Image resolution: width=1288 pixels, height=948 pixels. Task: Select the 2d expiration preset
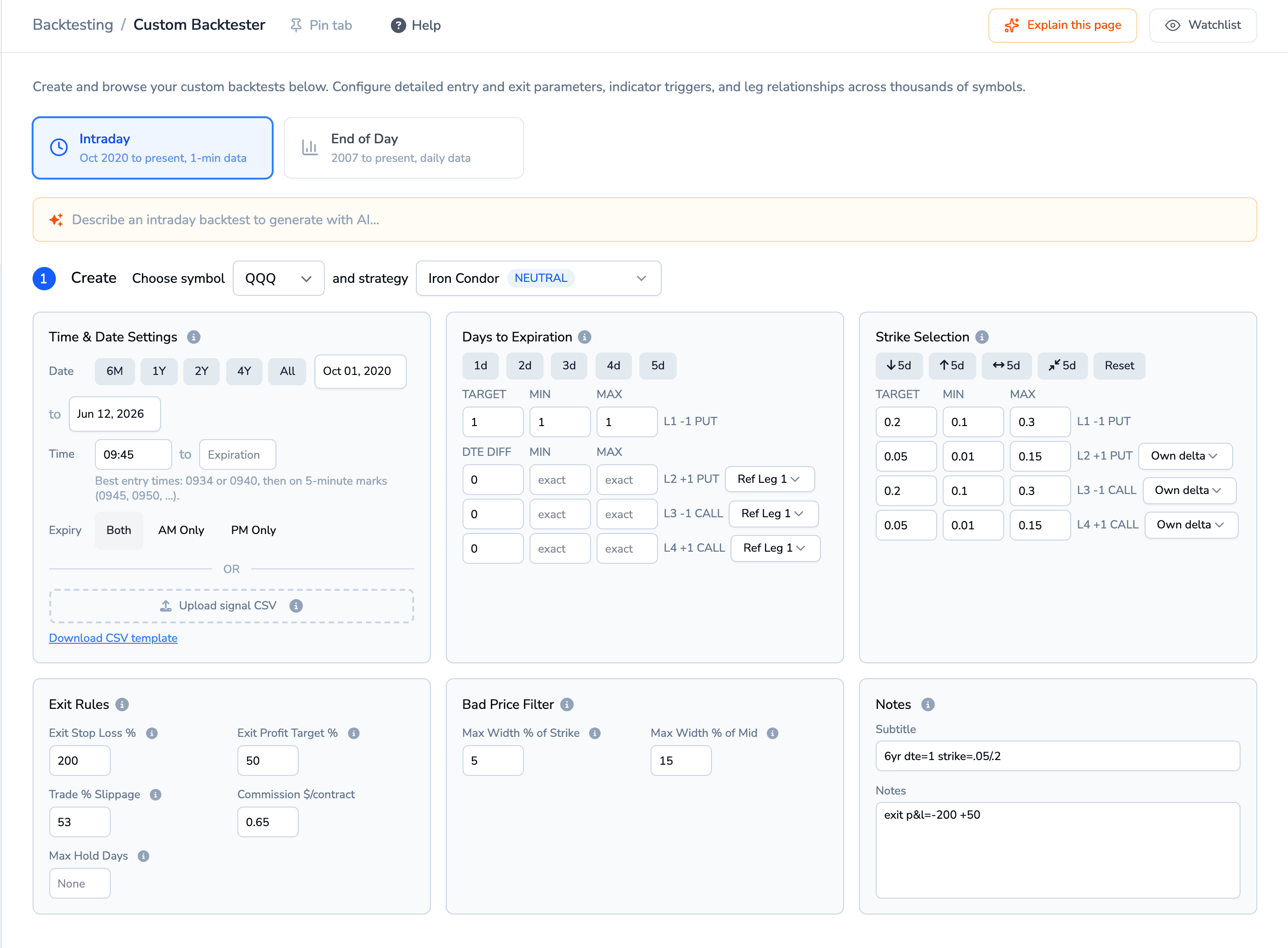click(x=524, y=366)
